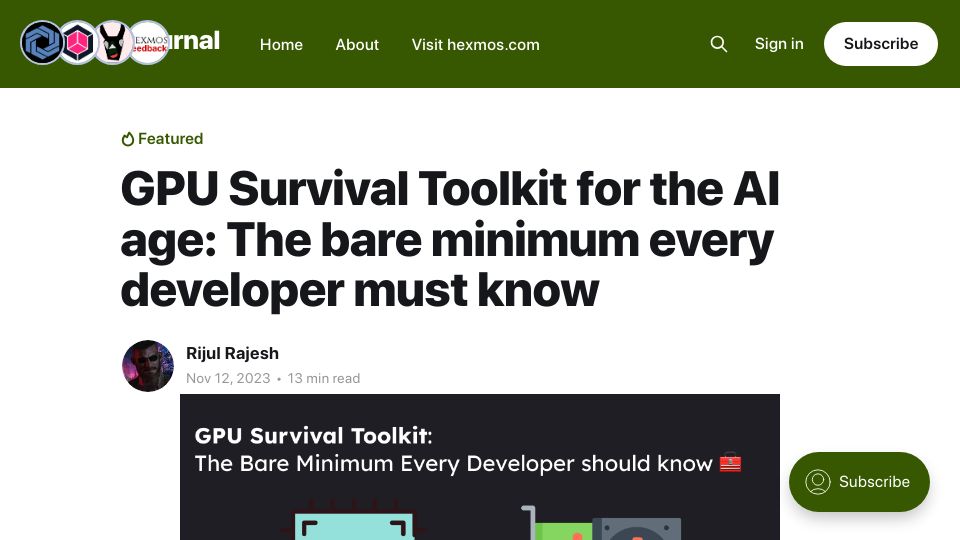
Task: Click the article title heading
Action: click(x=450, y=239)
